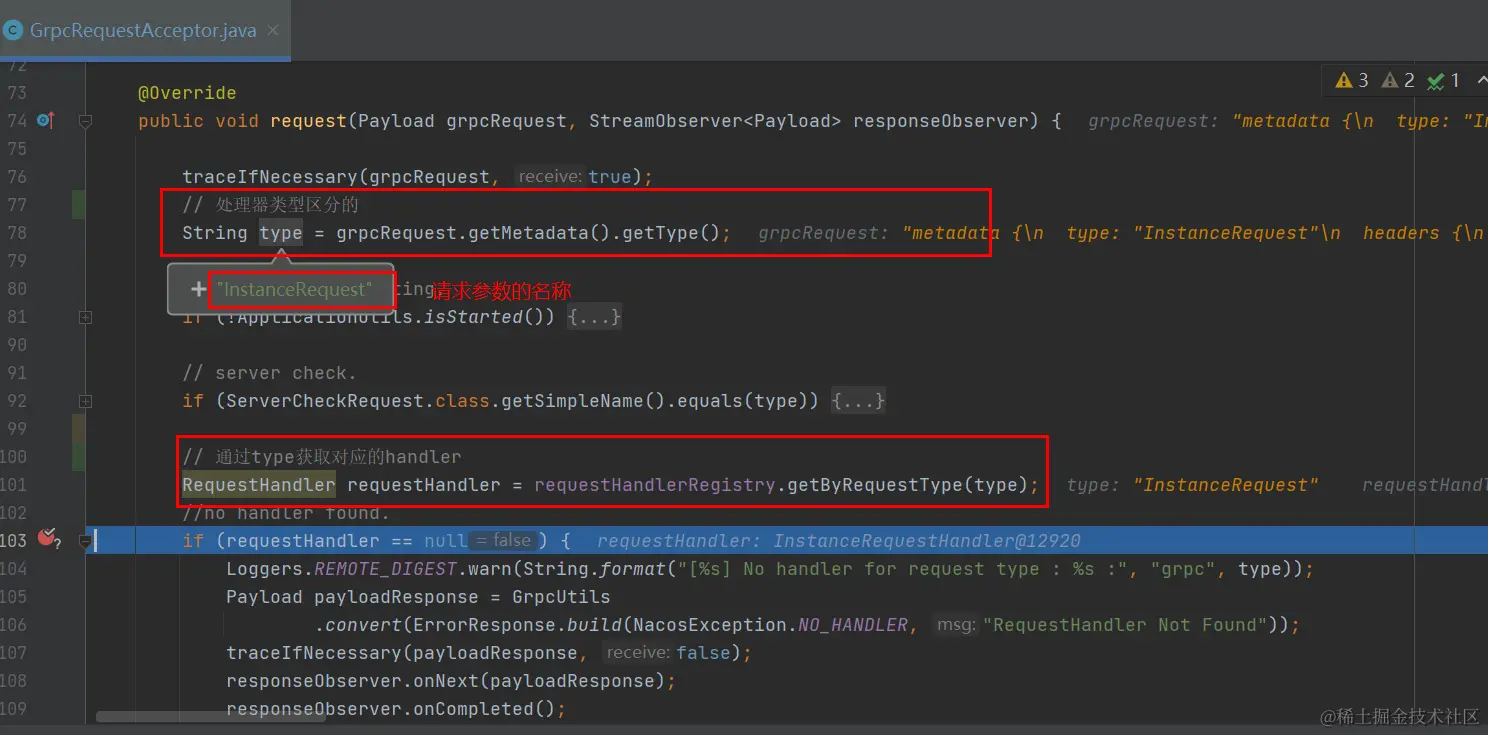Screen dimensions: 1488x735
Task: Click the 'receive:' parameter hint on line 76
Action: [x=551, y=176]
